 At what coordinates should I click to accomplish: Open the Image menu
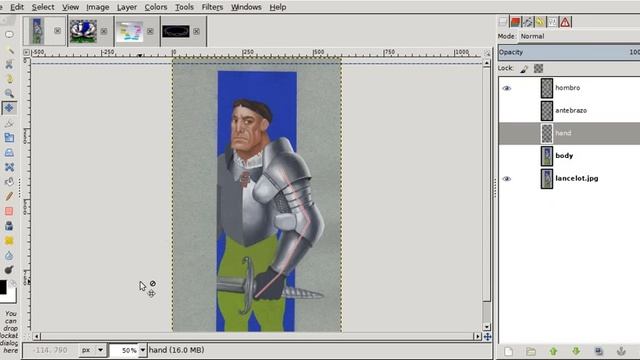(x=97, y=7)
